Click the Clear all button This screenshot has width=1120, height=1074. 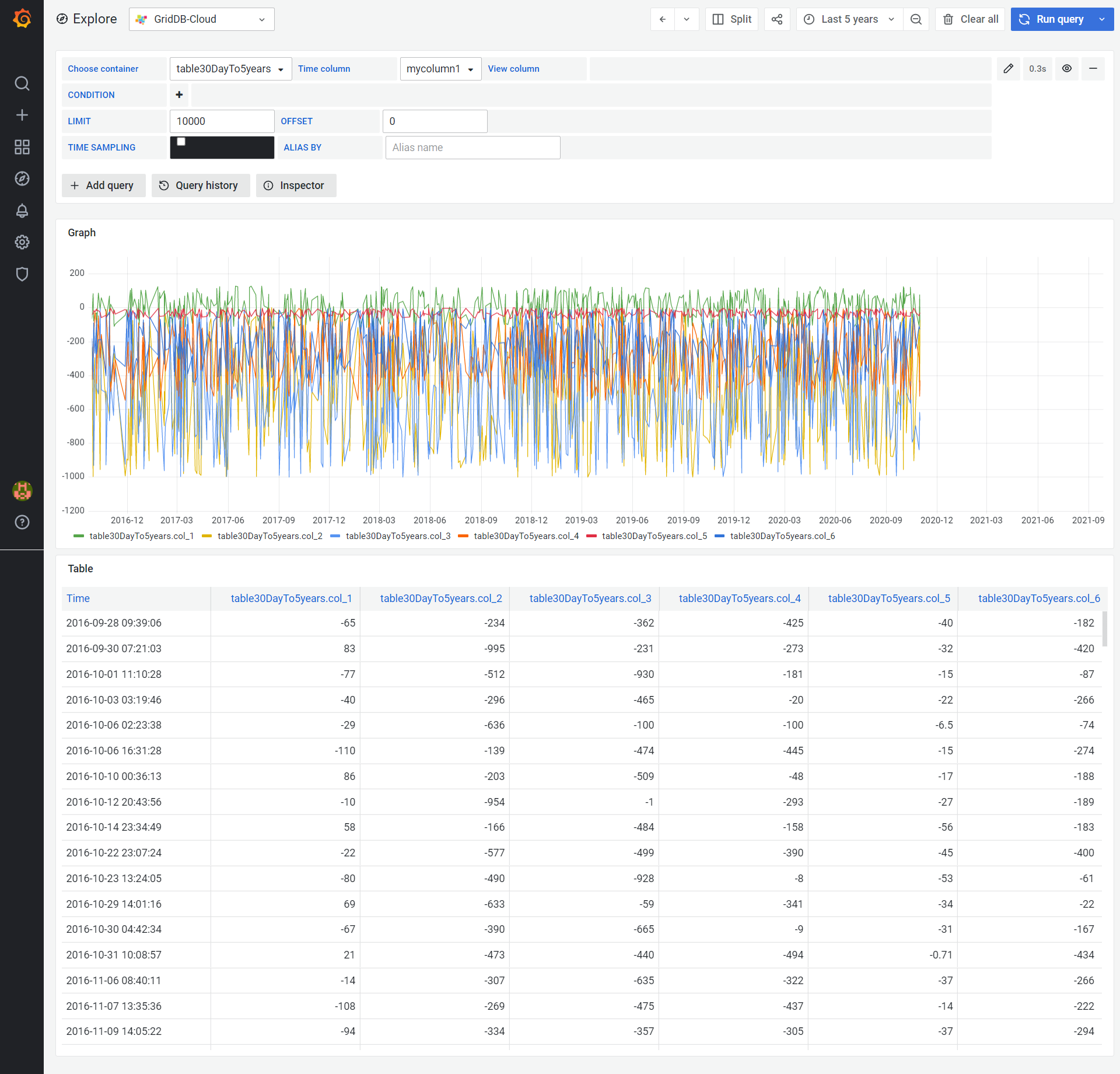[970, 19]
